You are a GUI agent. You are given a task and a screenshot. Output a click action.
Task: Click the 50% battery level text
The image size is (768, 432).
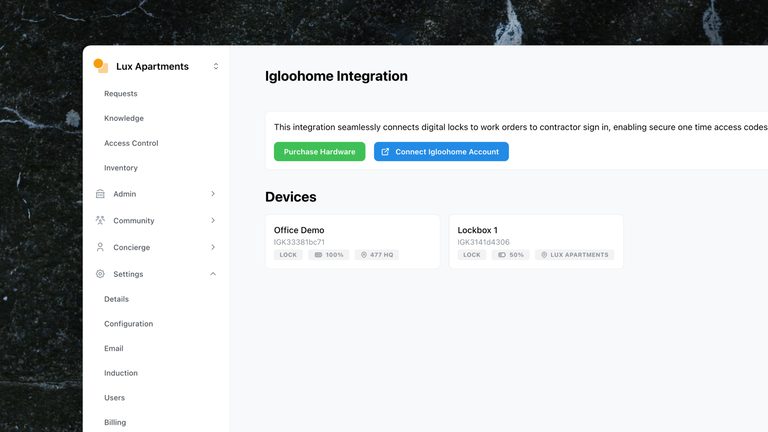coord(516,255)
